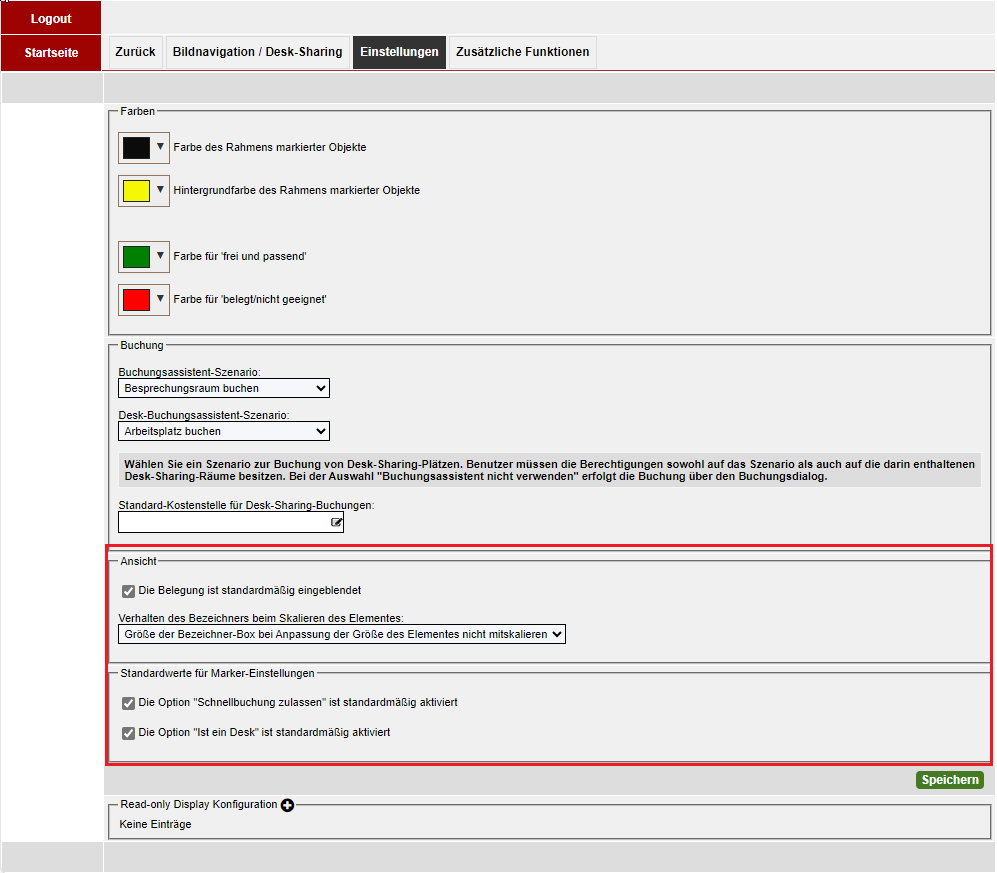Click 'Farbe für 'frei und passend'' label
This screenshot has height=873, width=997.
pyautogui.click(x=240, y=256)
